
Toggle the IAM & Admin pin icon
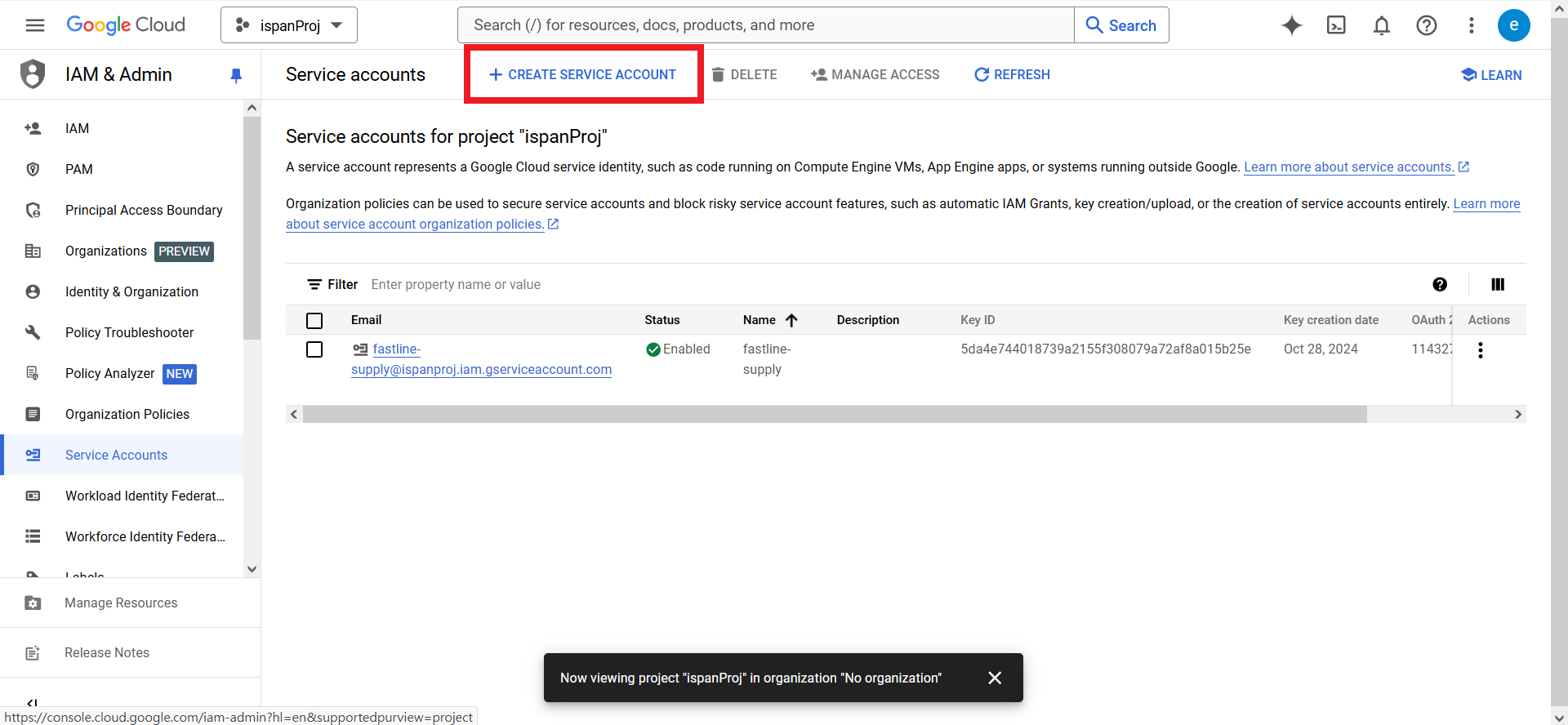[x=236, y=75]
